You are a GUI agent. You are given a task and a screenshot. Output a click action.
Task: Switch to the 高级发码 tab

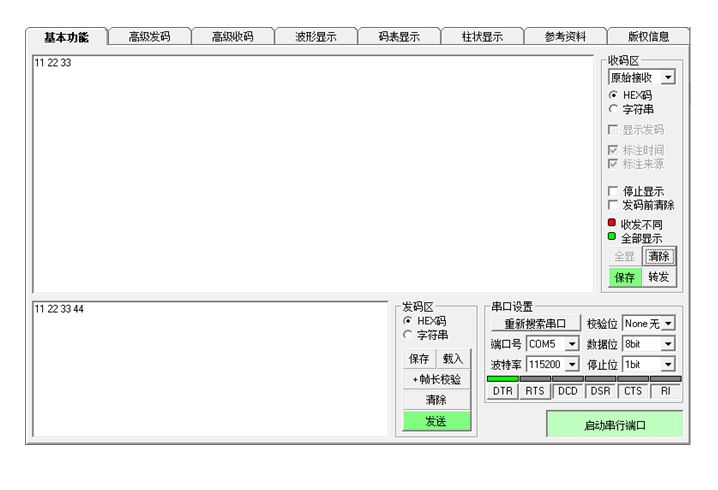(x=149, y=37)
